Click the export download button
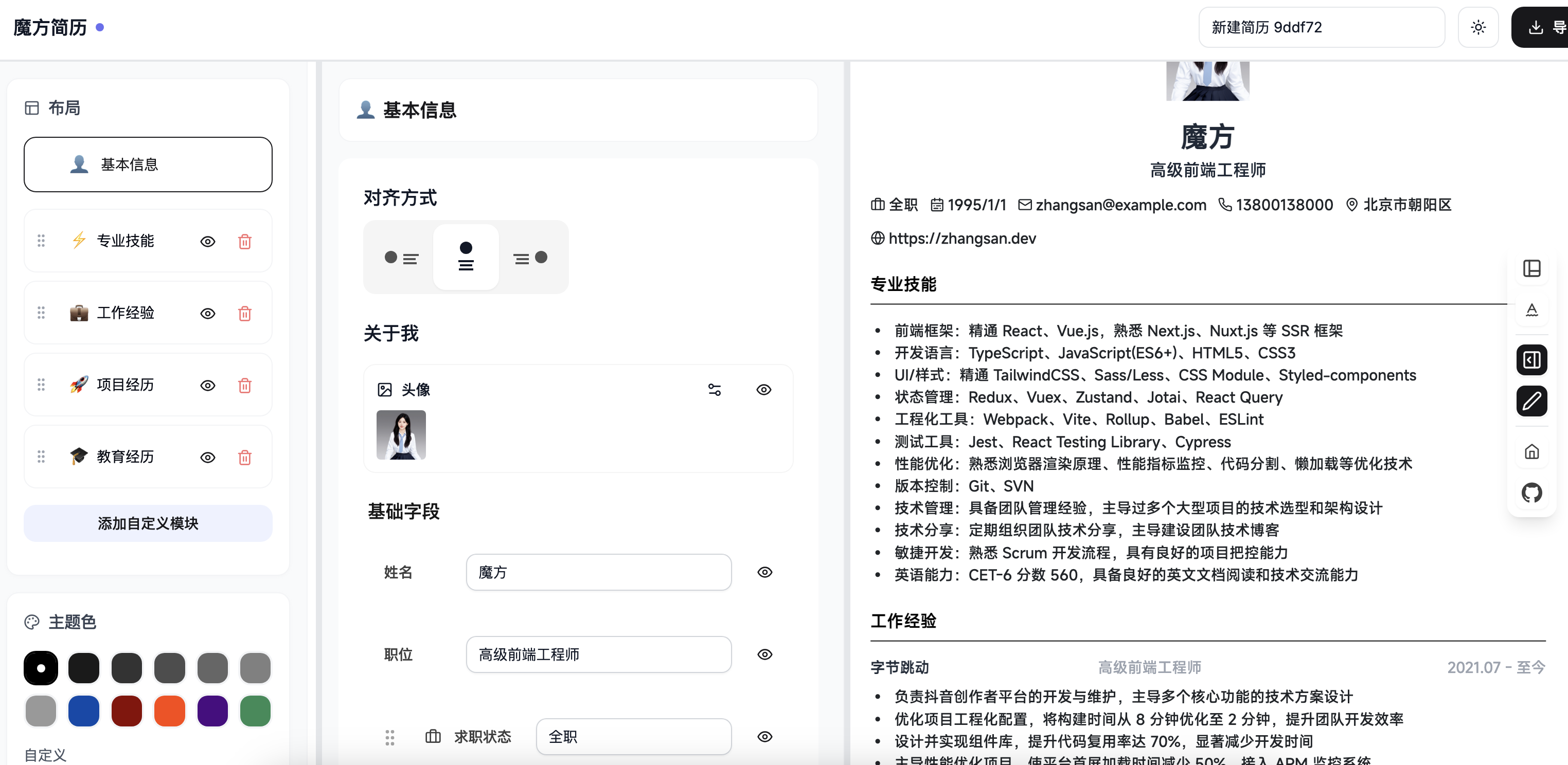The width and height of the screenshot is (1568, 765). pos(1541,27)
